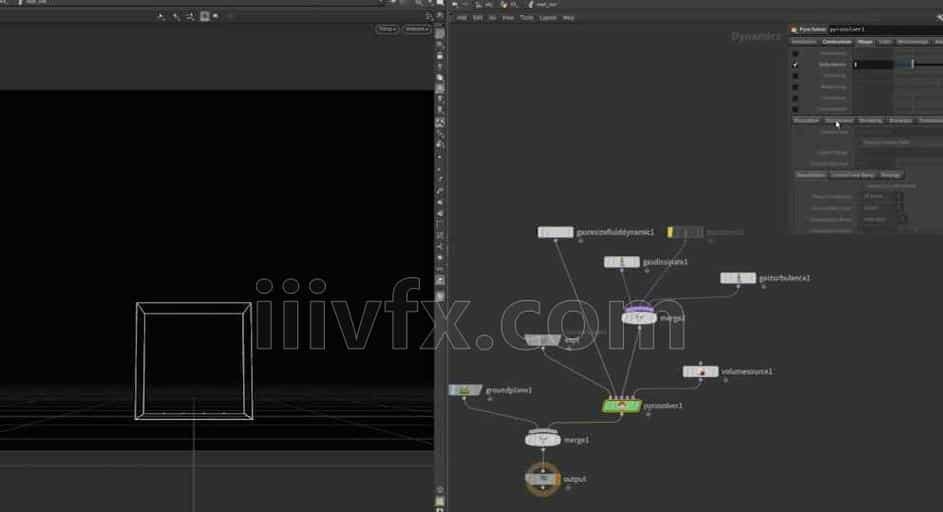Select the merge1 node
The image size is (943, 512).
coord(542,439)
